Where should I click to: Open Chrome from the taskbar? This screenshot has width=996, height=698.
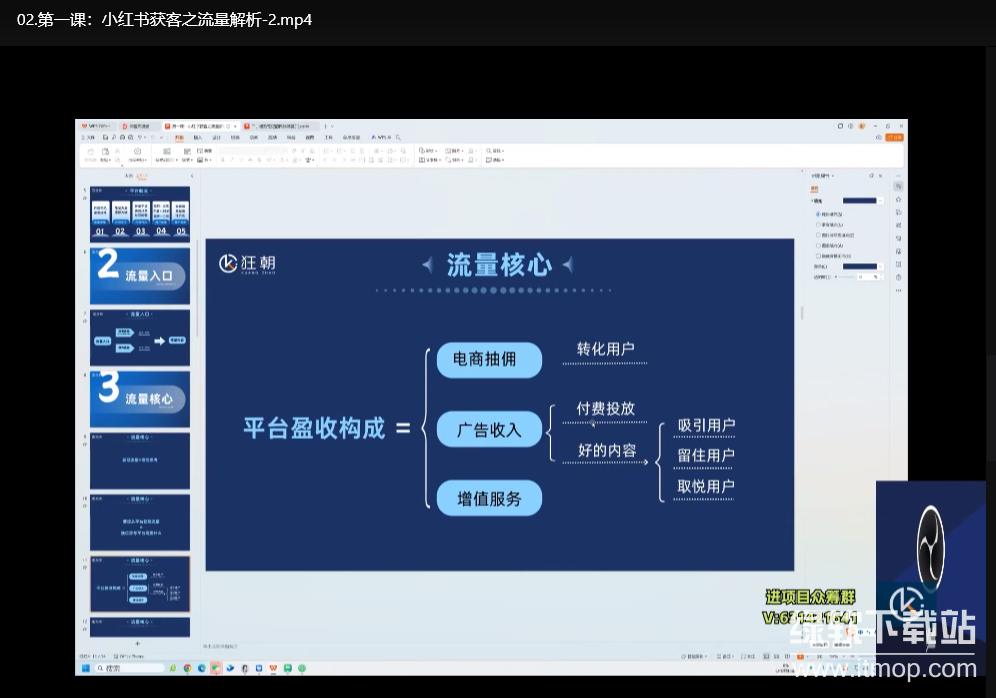187,667
